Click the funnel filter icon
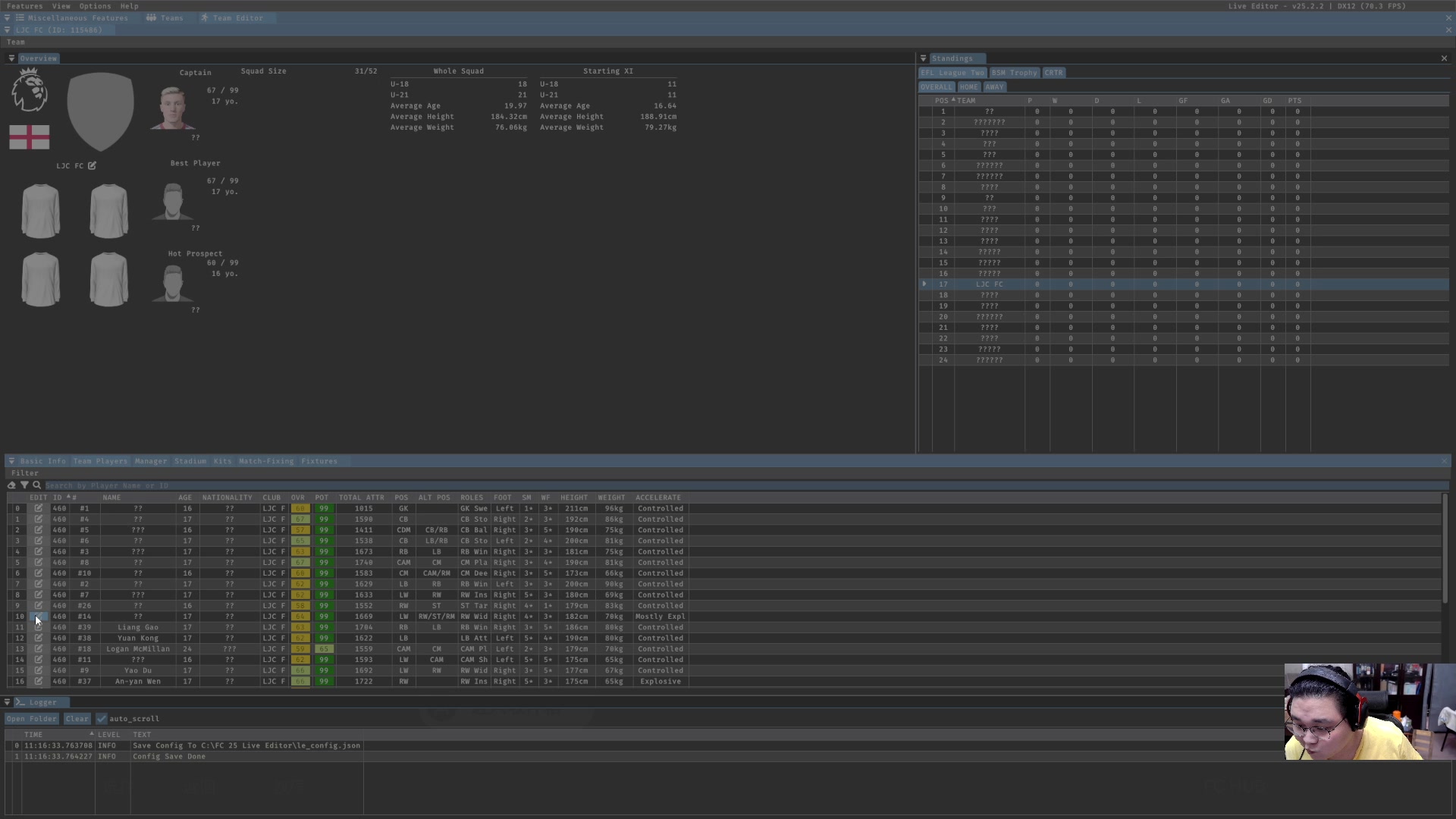 [24, 485]
